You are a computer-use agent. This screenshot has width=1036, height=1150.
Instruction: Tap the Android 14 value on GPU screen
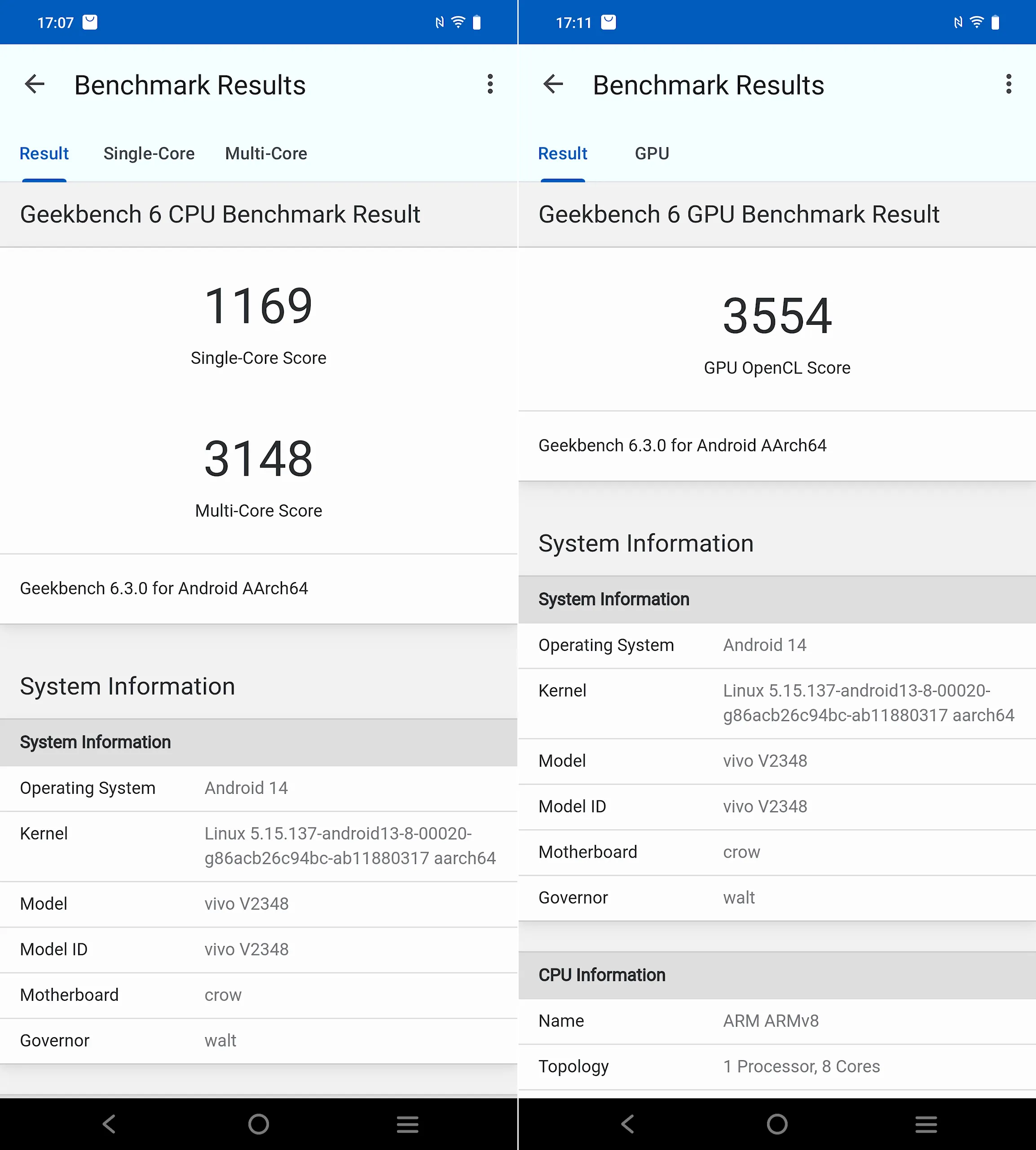click(764, 645)
